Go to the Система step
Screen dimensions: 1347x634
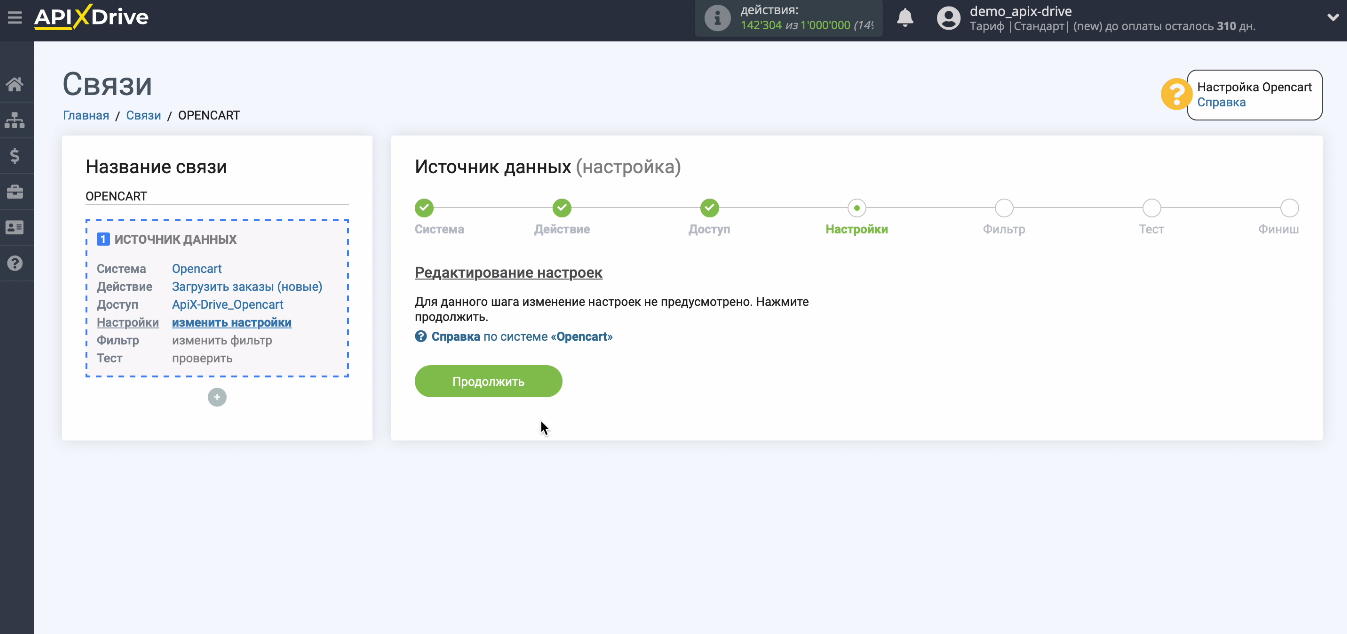(424, 208)
